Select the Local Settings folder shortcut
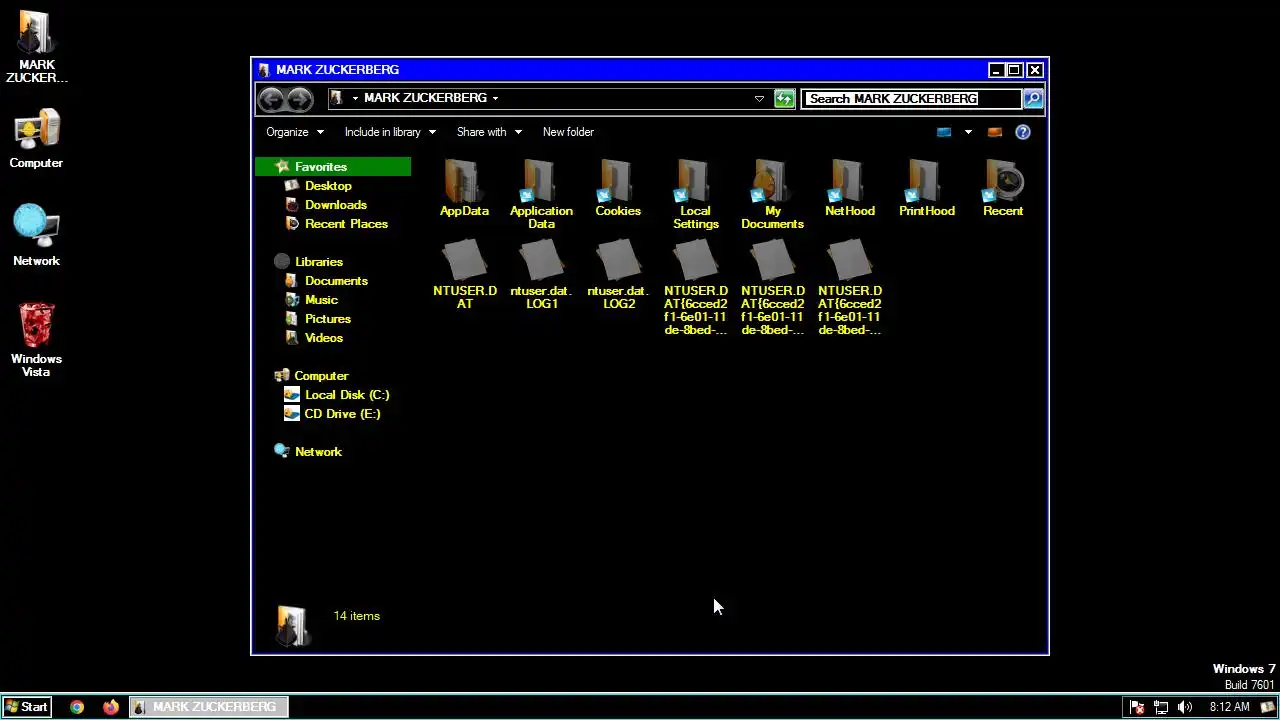 (695, 194)
